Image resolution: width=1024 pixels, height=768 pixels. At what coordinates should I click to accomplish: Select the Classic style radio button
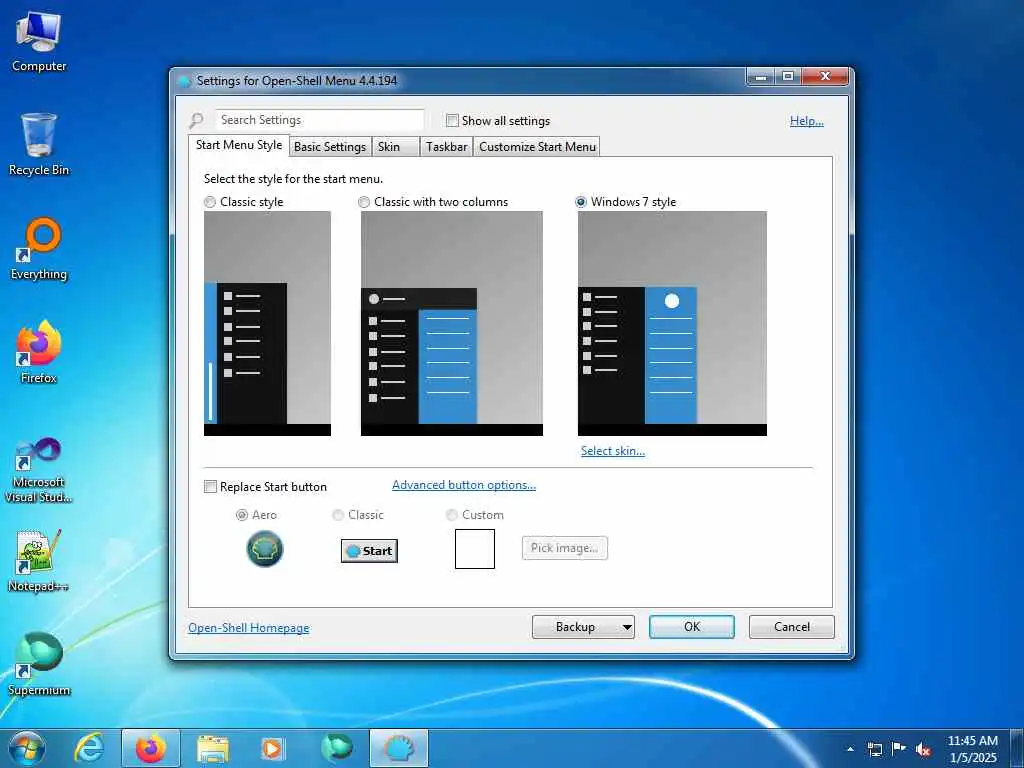click(x=210, y=202)
